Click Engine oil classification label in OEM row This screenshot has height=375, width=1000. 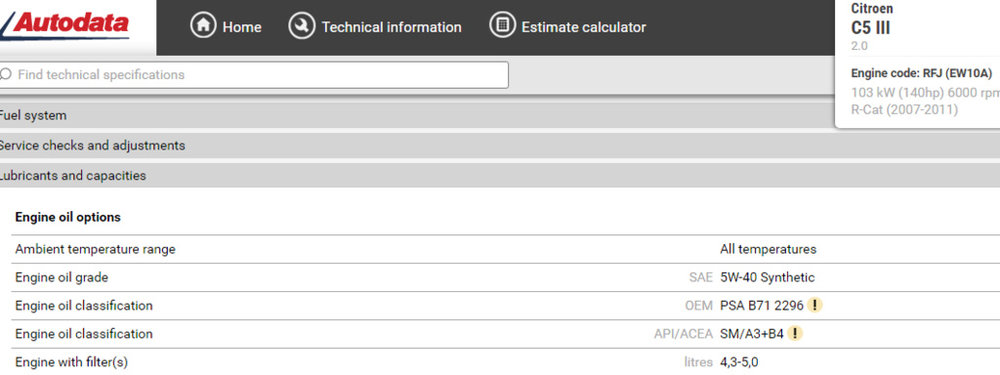[84, 305]
